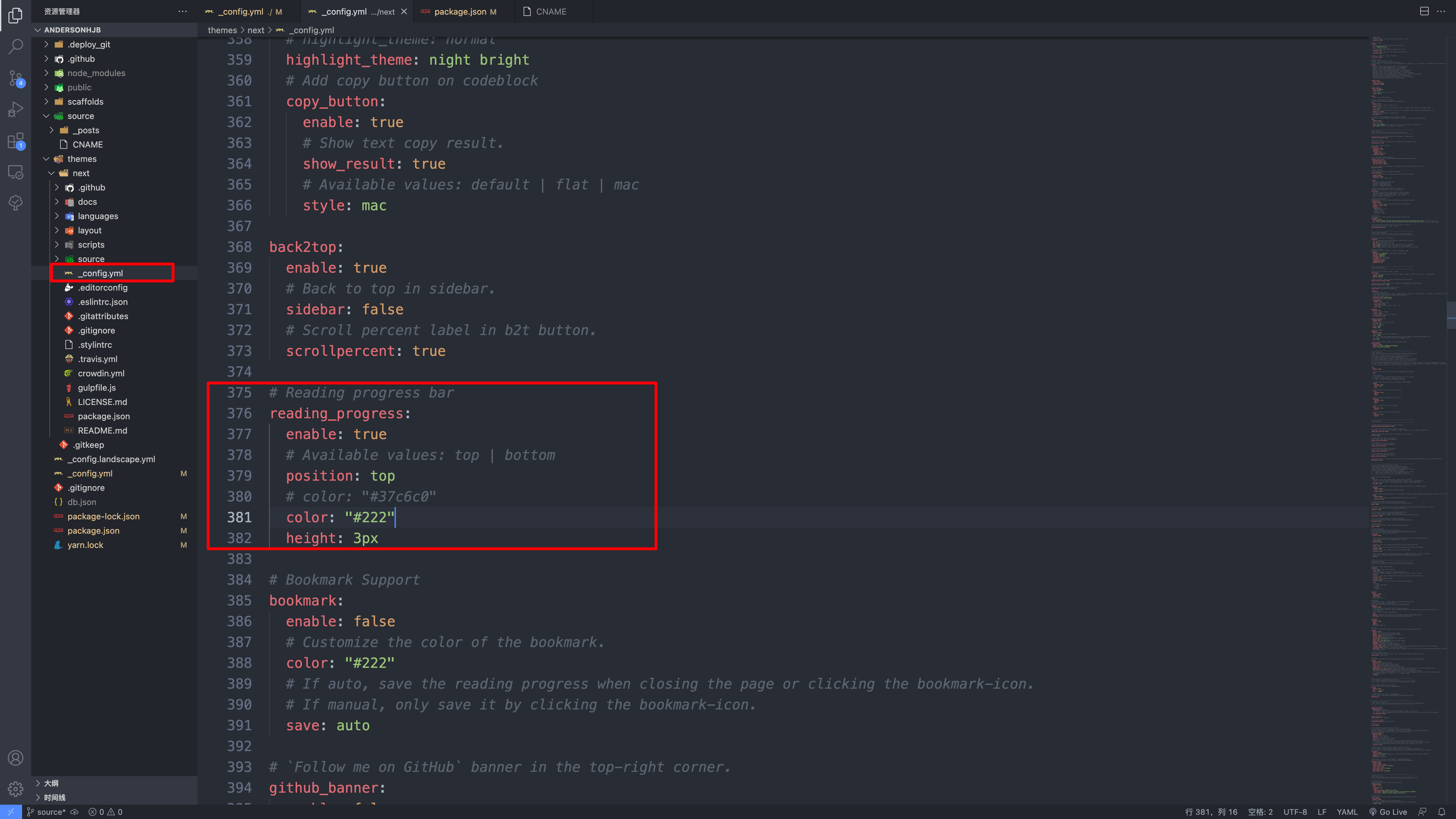Open .travis.yml file

click(114, 359)
